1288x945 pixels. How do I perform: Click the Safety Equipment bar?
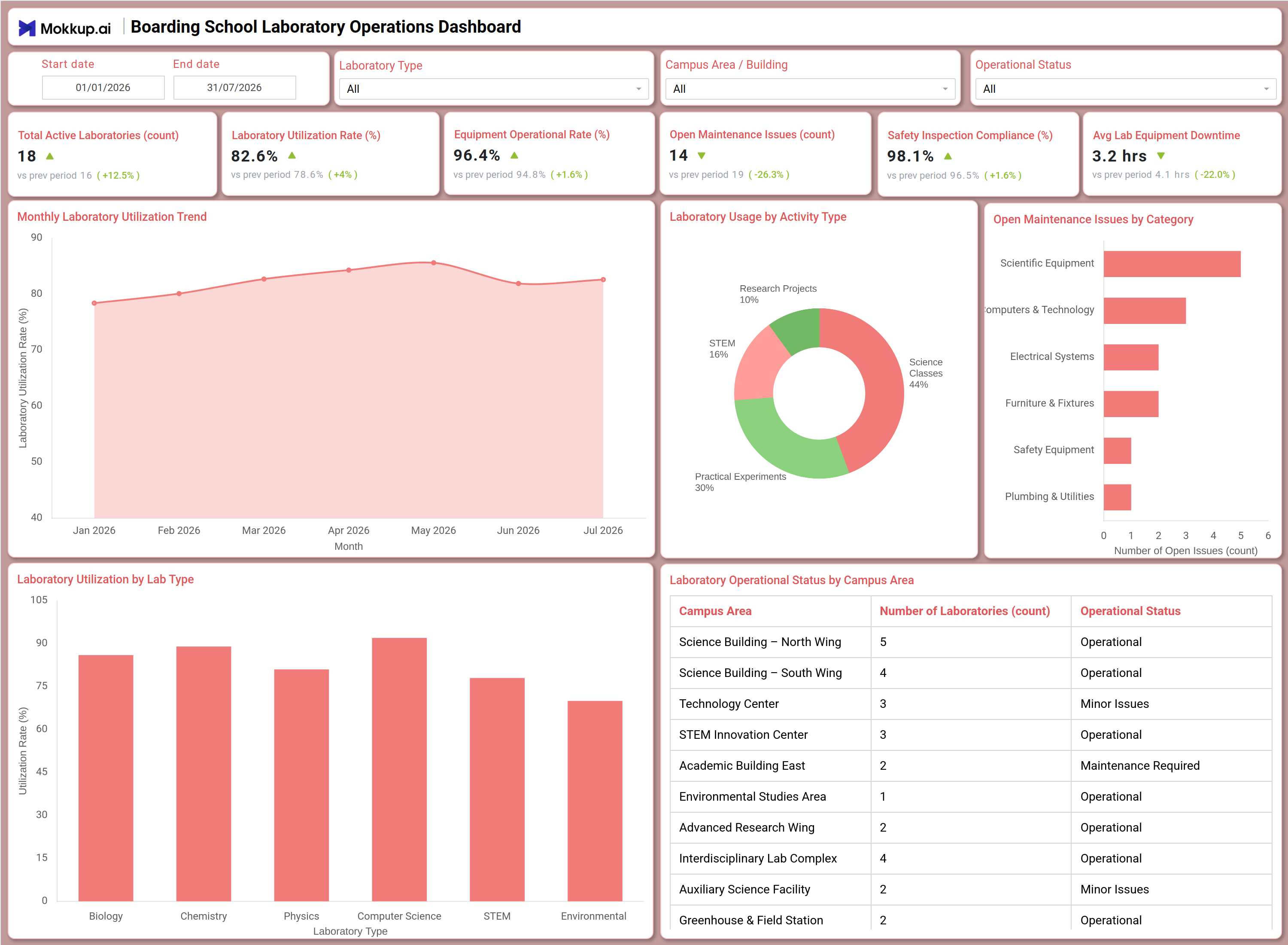point(1117,451)
